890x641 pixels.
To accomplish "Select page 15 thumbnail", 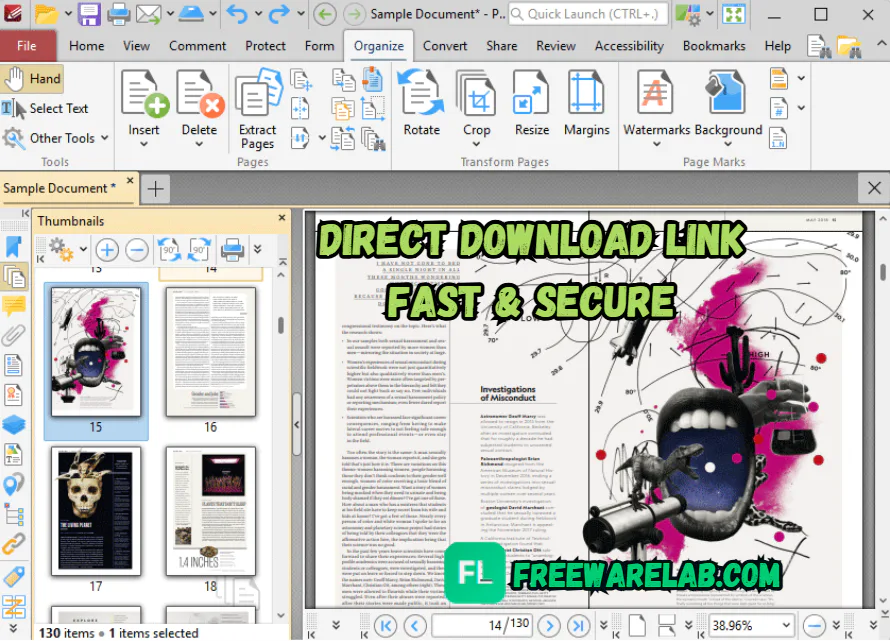I will [96, 353].
